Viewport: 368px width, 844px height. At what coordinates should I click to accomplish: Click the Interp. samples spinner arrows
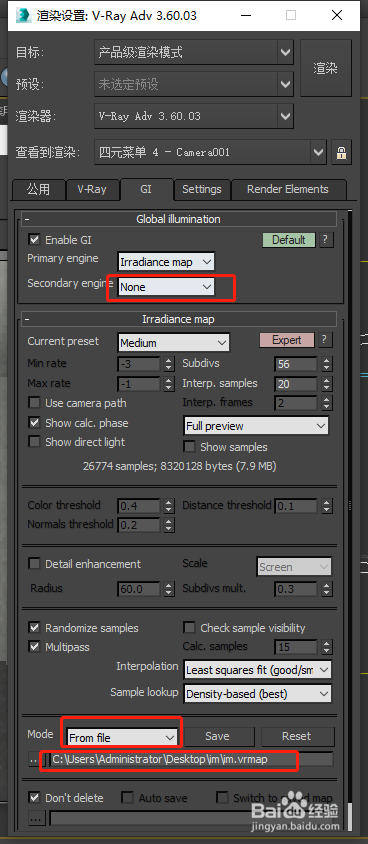(x=326, y=384)
